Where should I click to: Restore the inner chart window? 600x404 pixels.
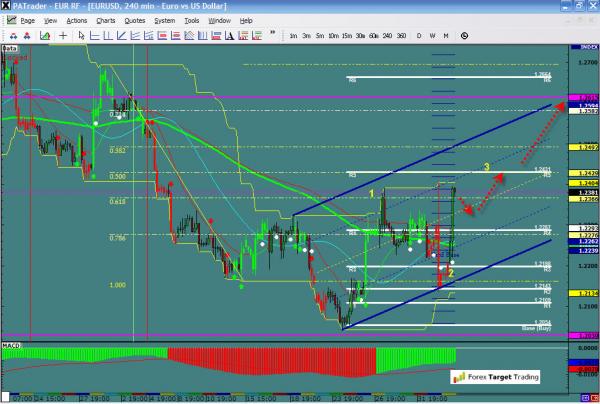[x=582, y=21]
